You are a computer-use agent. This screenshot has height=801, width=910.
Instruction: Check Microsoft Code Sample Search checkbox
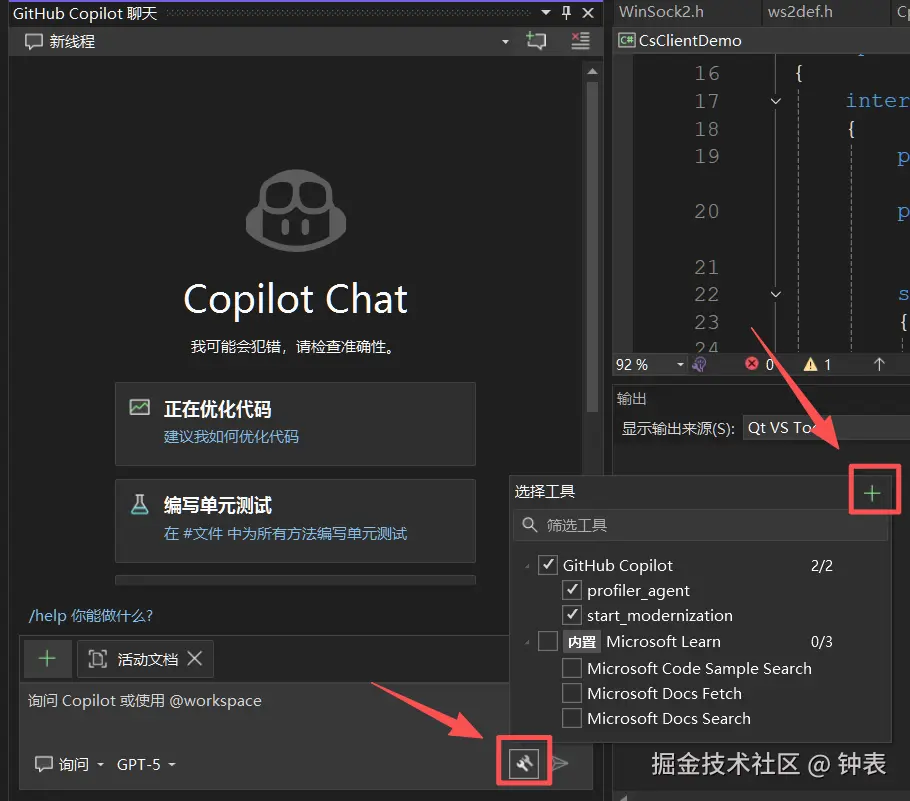pos(572,668)
